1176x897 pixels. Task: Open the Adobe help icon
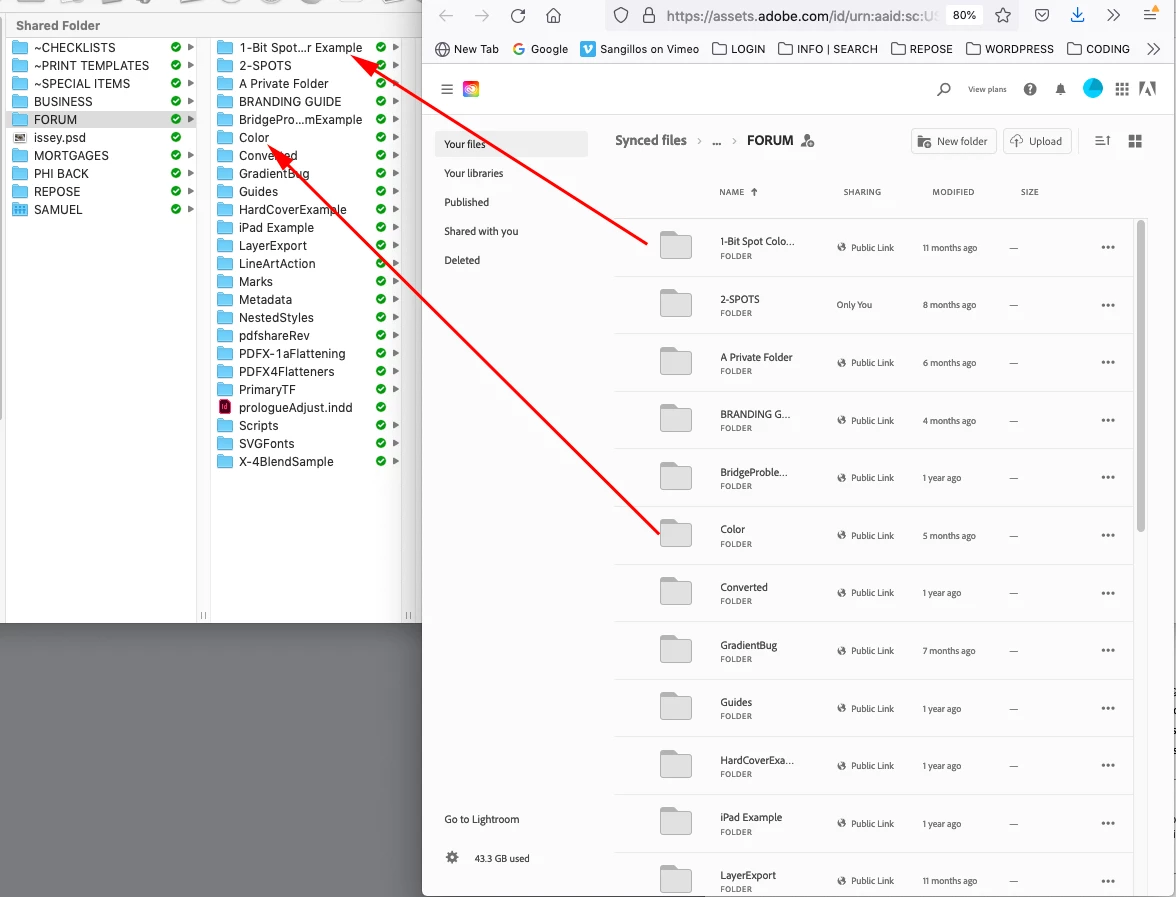pos(1030,89)
